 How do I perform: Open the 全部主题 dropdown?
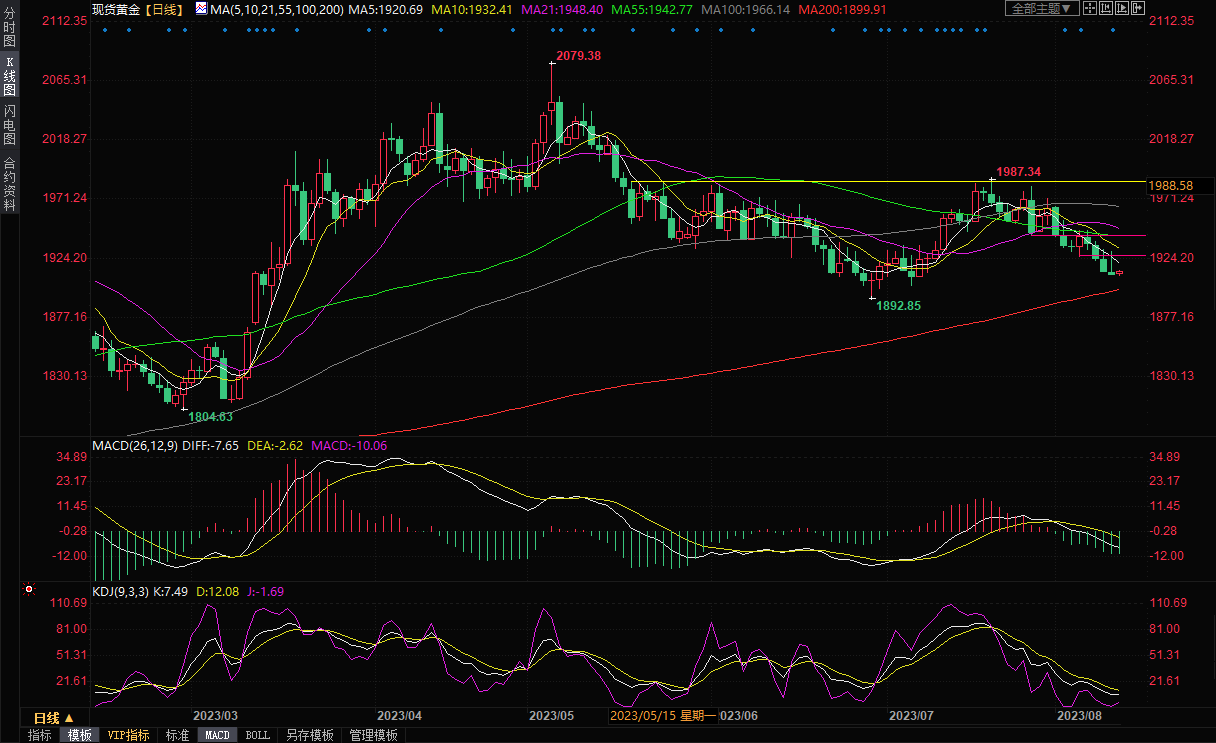click(1040, 8)
